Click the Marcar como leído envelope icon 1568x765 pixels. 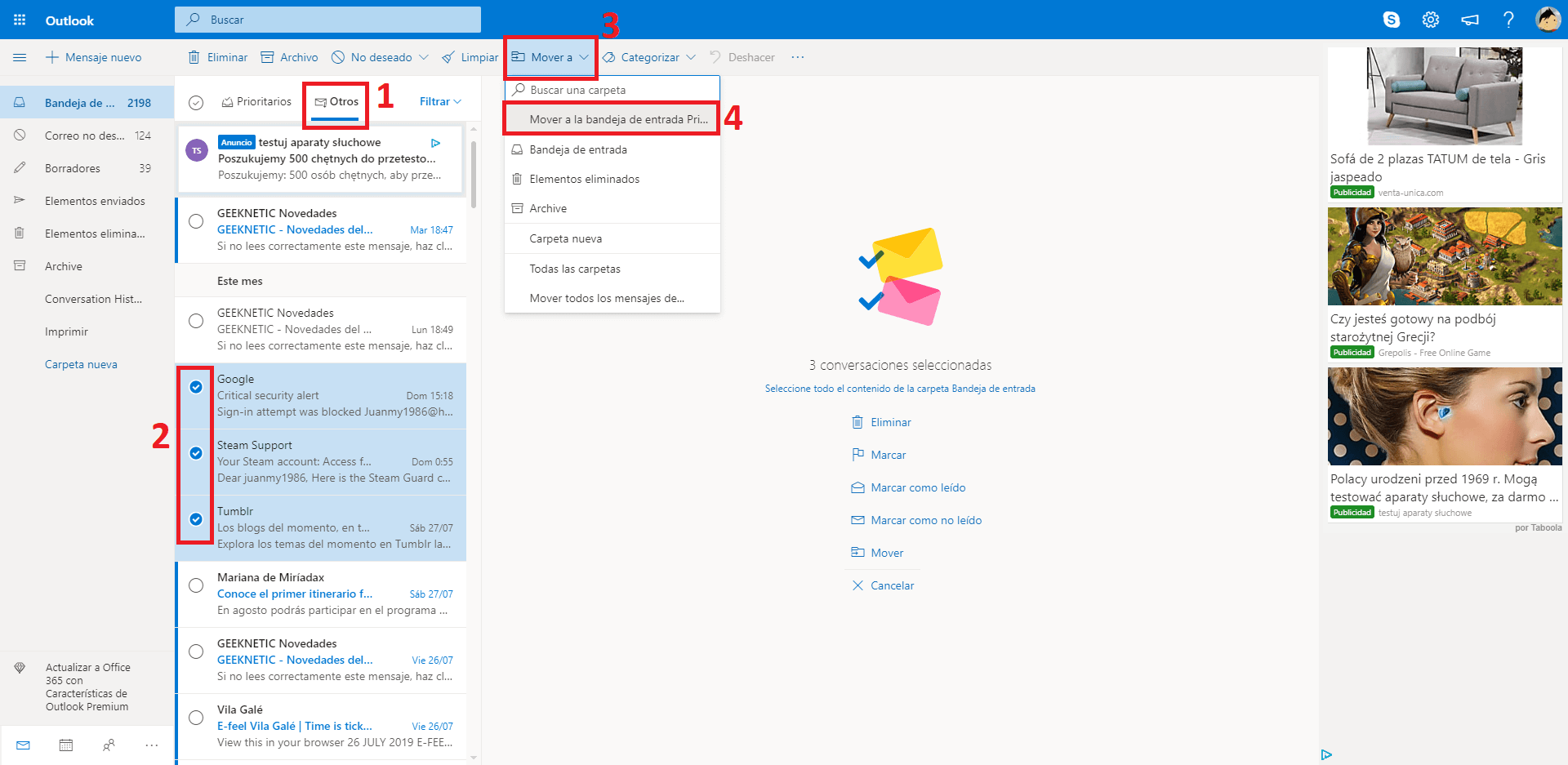857,487
